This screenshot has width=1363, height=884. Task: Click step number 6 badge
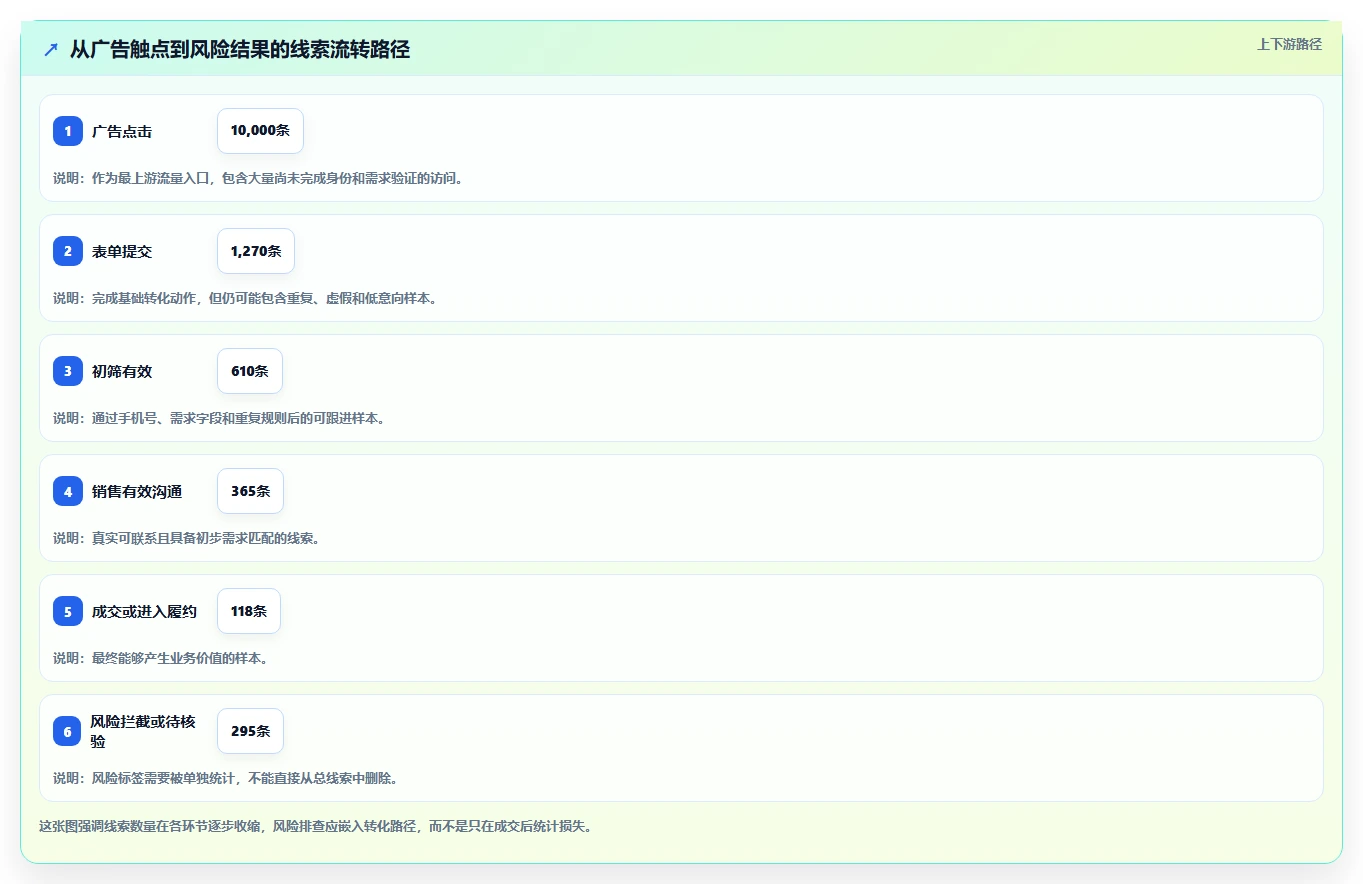click(68, 731)
